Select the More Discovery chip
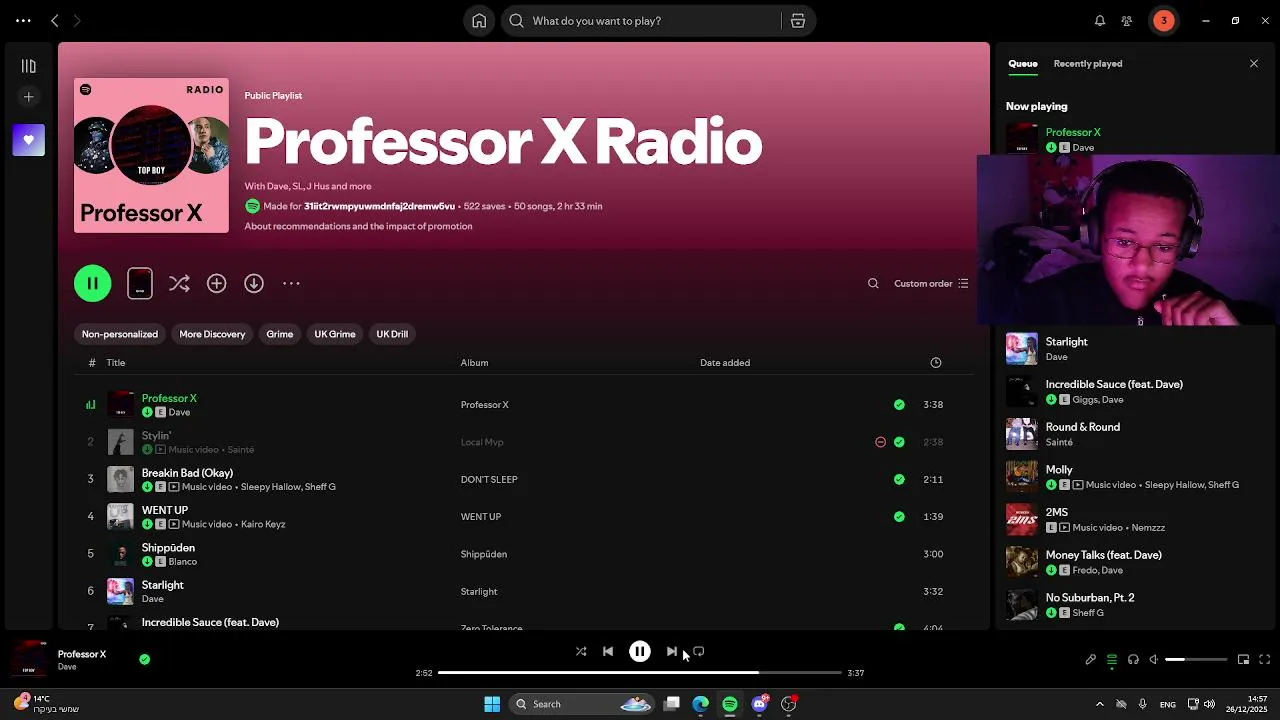Image resolution: width=1280 pixels, height=720 pixels. pyautogui.click(x=212, y=334)
